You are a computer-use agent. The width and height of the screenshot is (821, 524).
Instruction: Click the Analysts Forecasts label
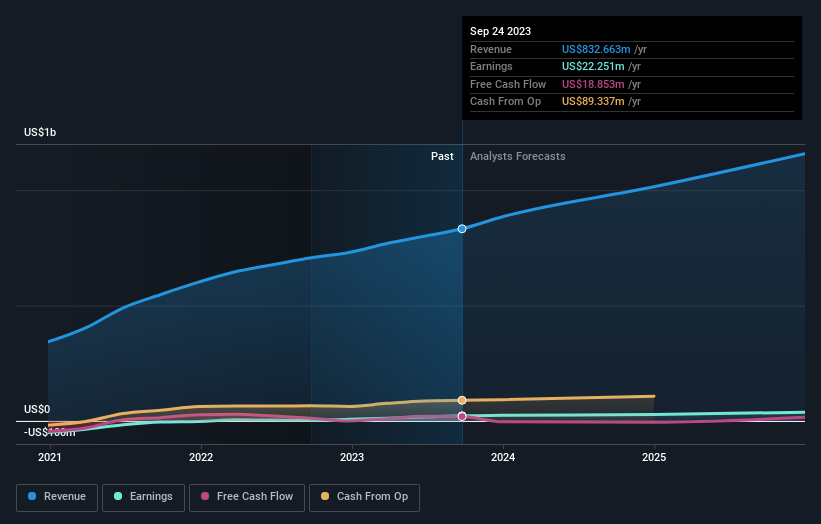tap(517, 157)
